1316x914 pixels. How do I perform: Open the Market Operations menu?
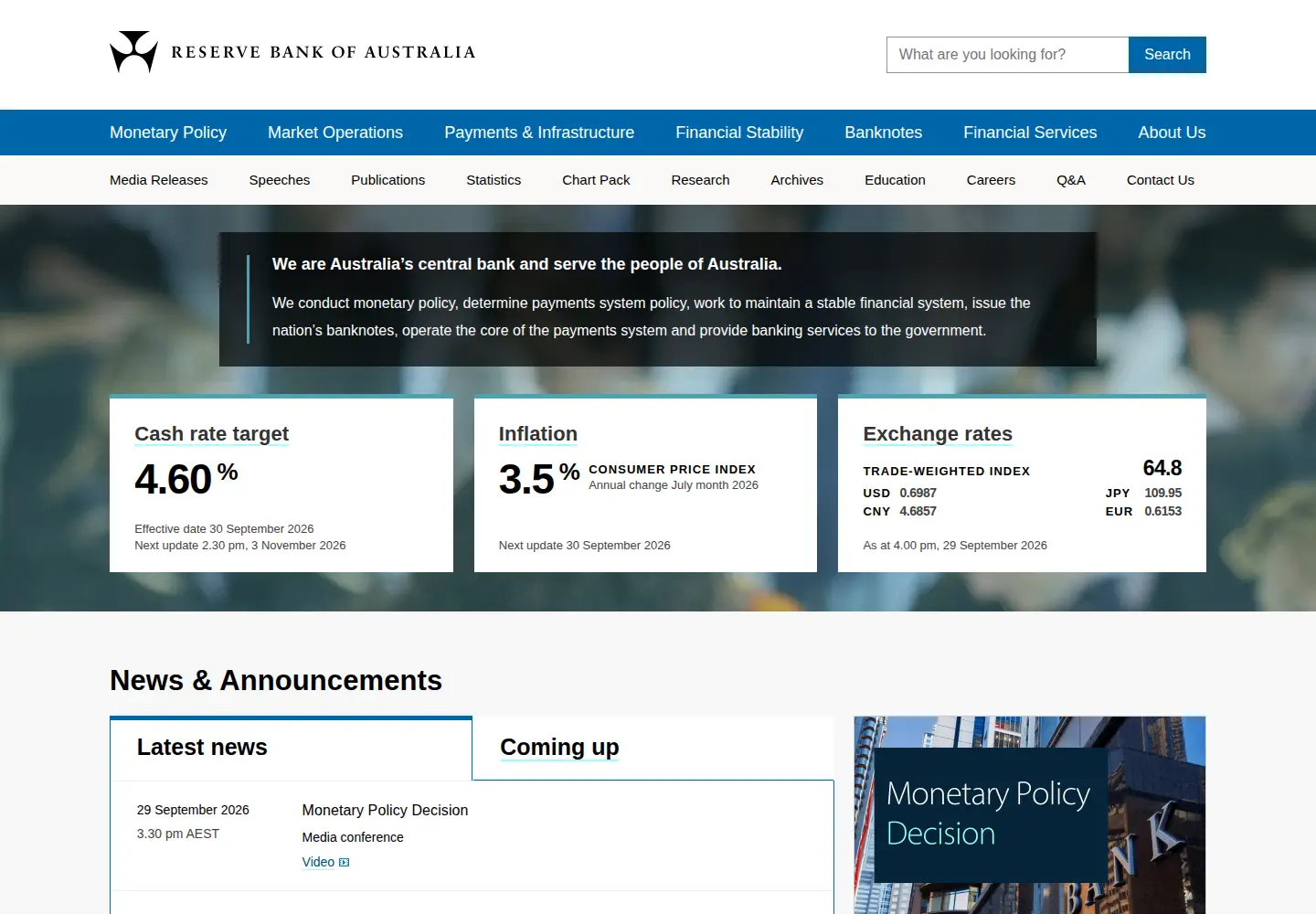335,133
